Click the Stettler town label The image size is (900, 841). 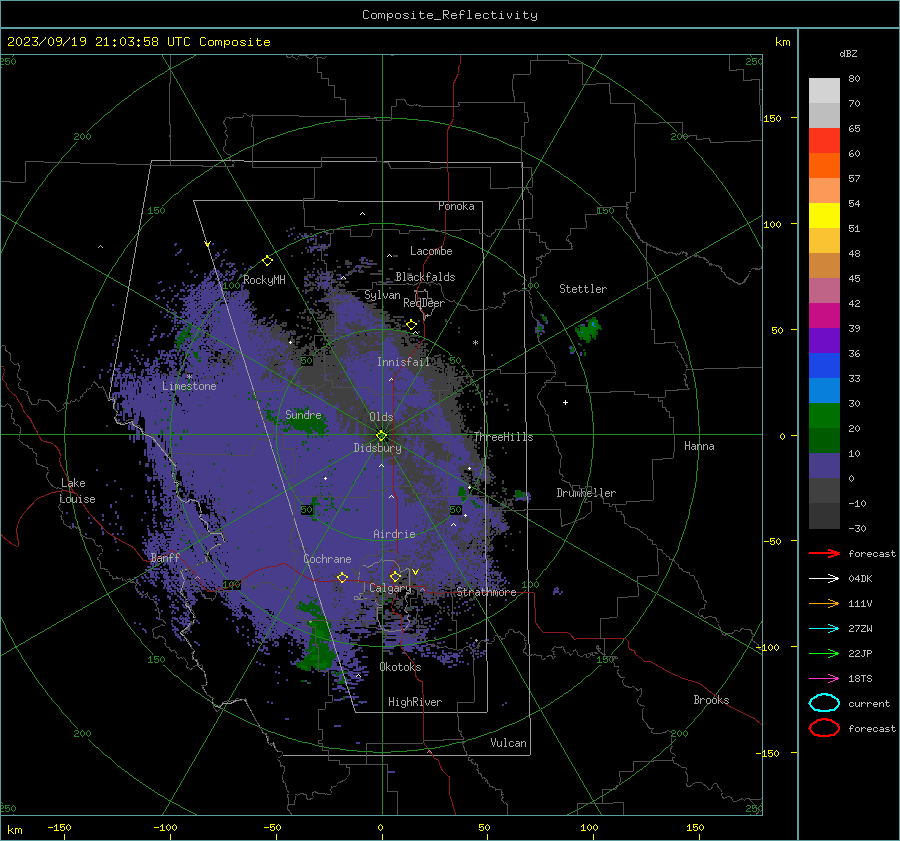coord(583,289)
